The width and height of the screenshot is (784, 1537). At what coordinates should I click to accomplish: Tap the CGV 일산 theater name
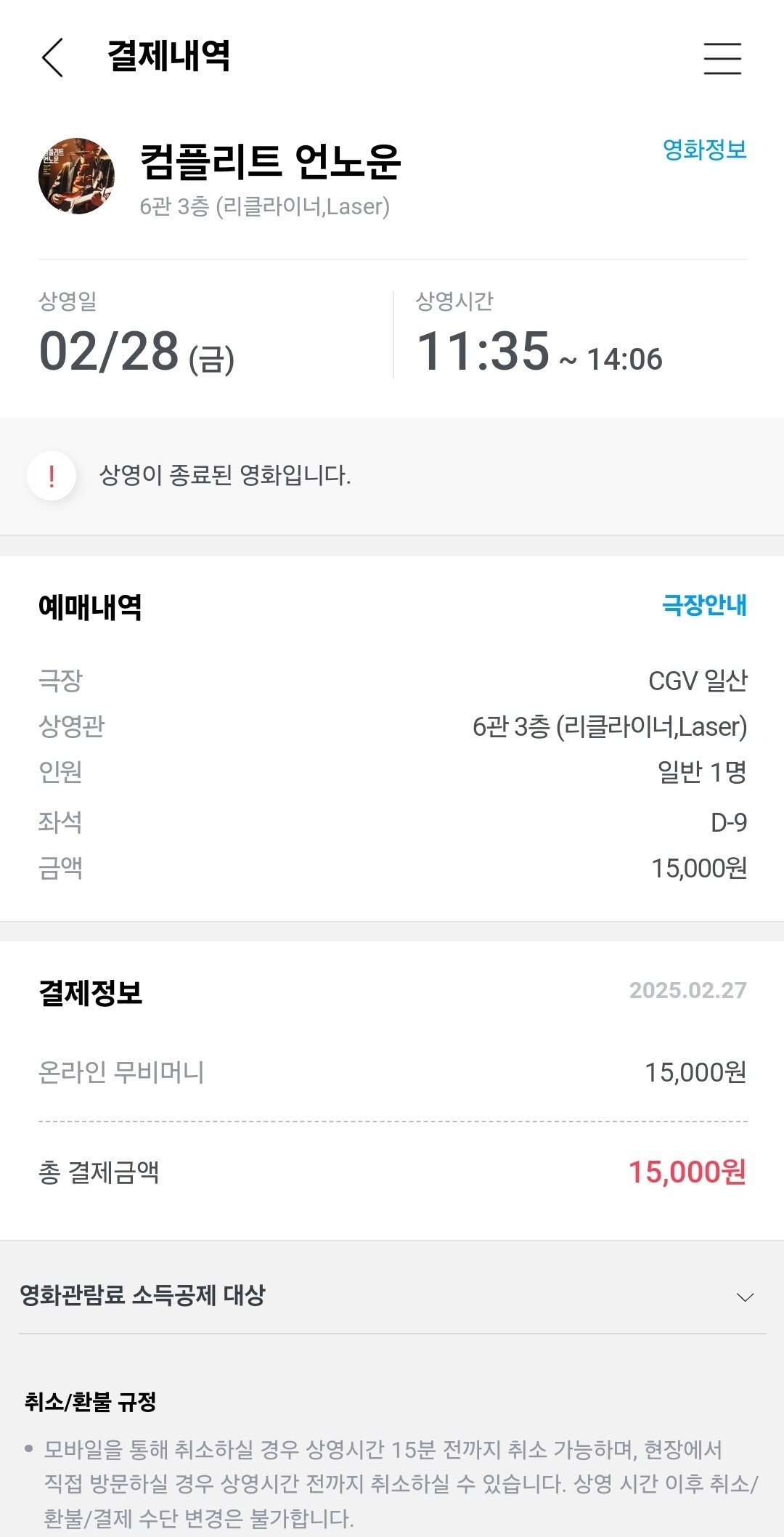click(x=698, y=681)
